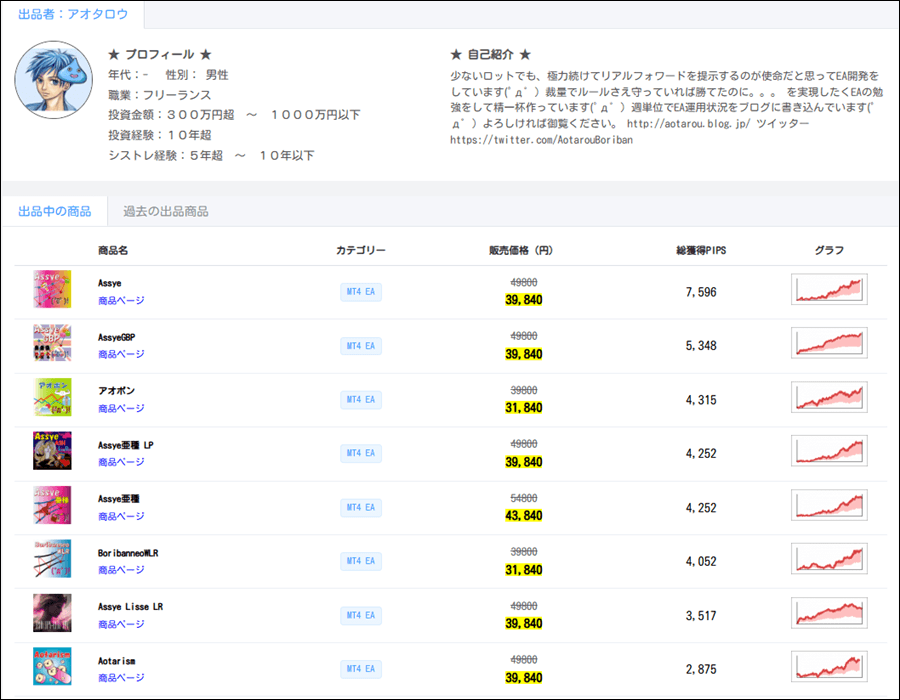The height and width of the screenshot is (700, 900).
Task: Select the アオポン product thumbnail image
Action: [52, 397]
